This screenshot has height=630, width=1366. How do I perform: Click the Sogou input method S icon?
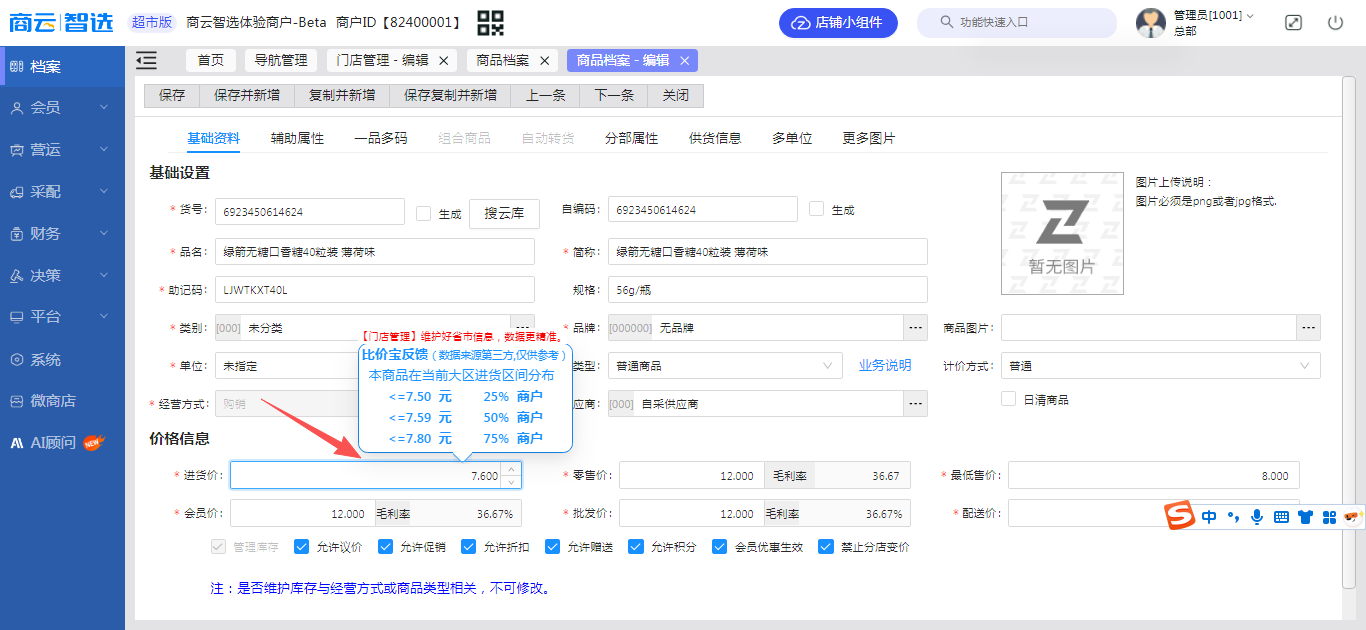coord(1181,516)
